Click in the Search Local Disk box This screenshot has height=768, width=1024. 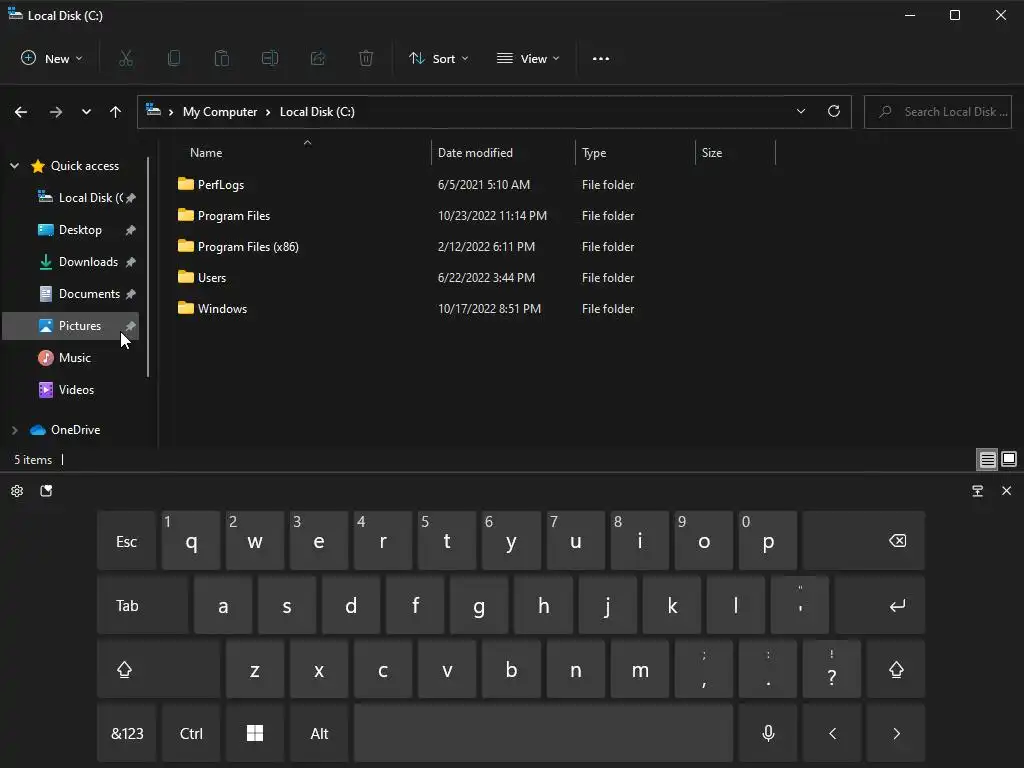938,112
